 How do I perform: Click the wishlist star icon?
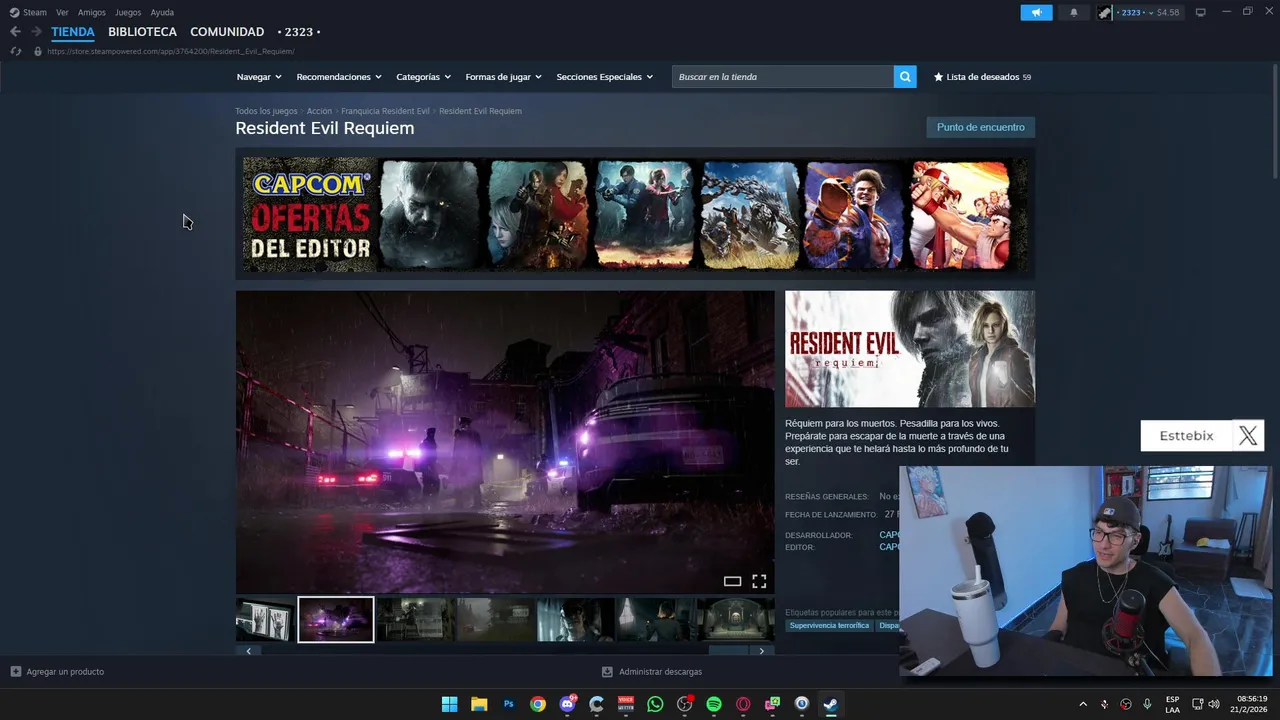click(938, 77)
